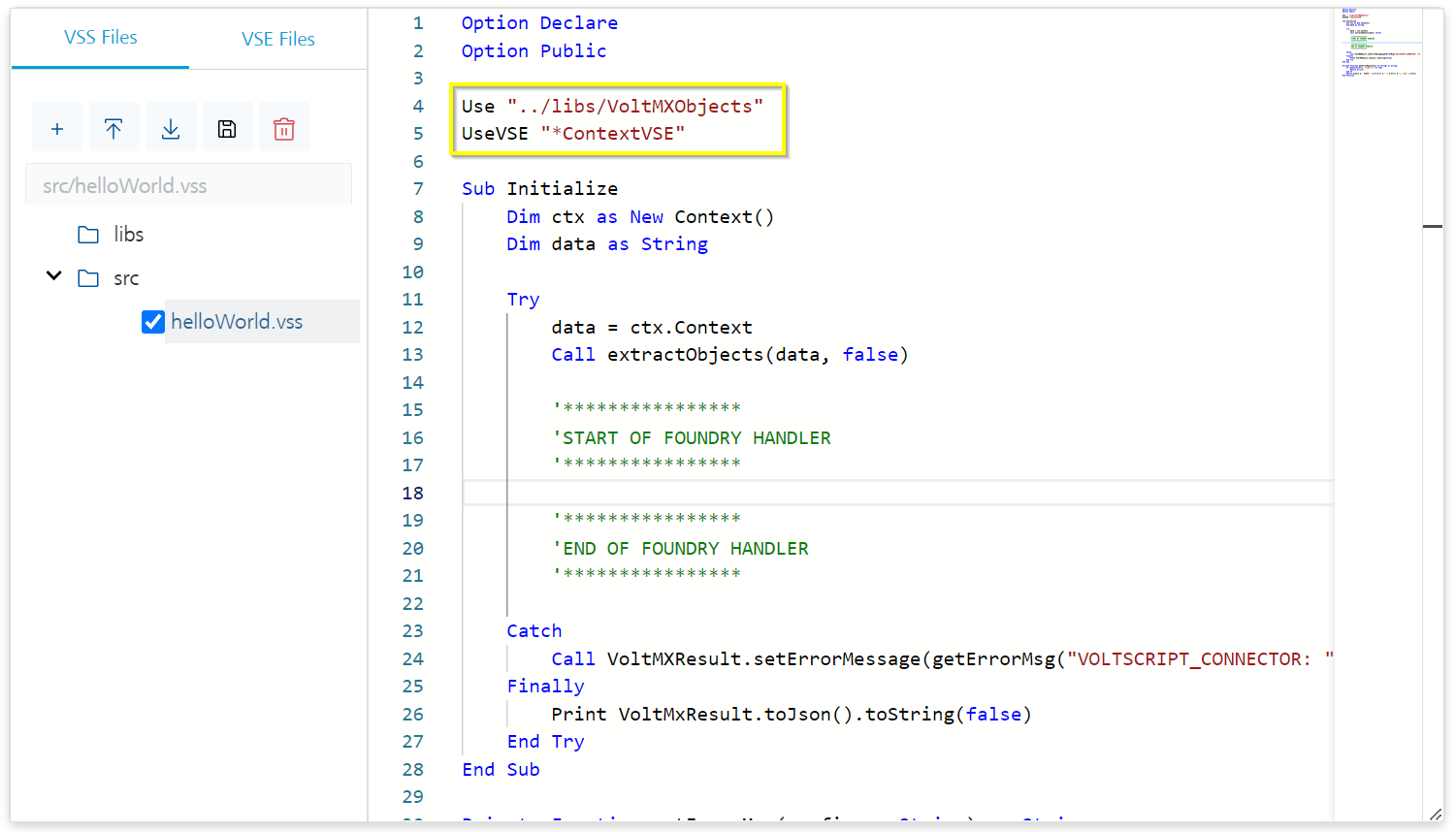
Task: Click line number 18 in gutter
Action: pos(413,493)
